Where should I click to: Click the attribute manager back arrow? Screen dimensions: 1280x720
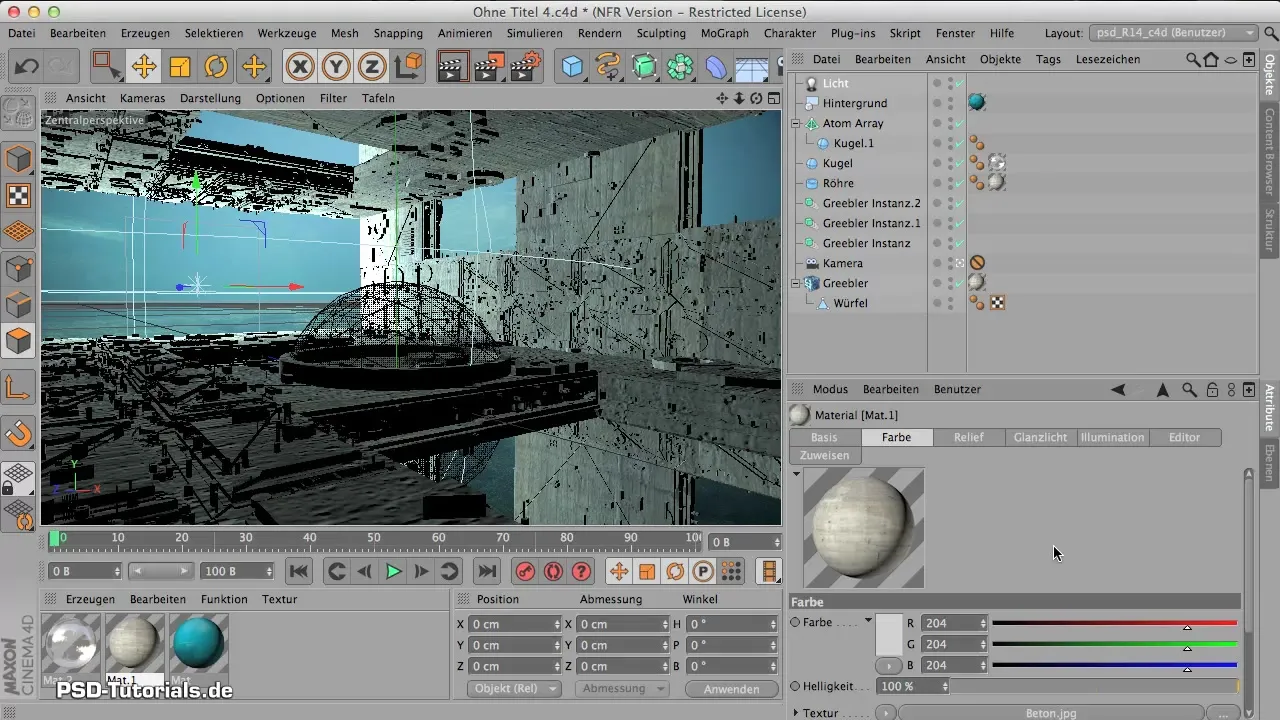click(x=1118, y=389)
